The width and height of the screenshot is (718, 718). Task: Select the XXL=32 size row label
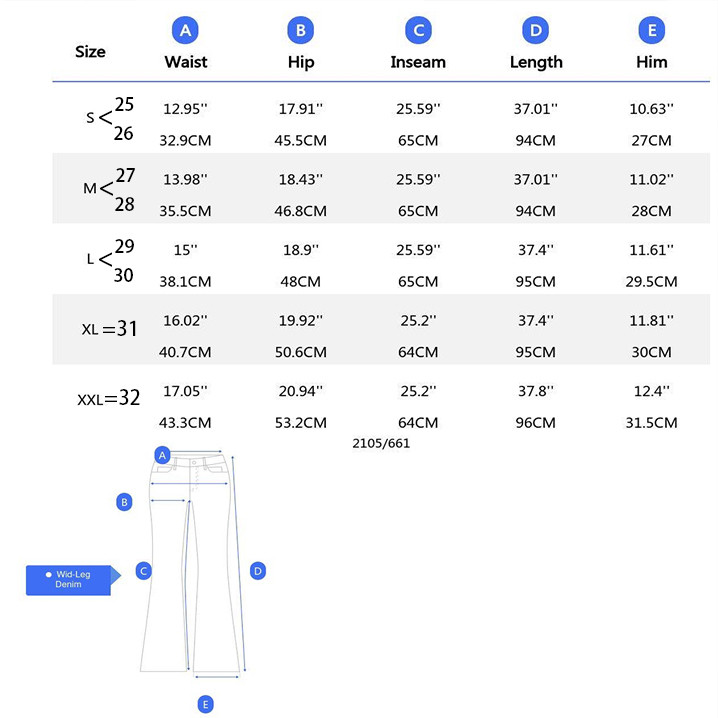tap(109, 398)
